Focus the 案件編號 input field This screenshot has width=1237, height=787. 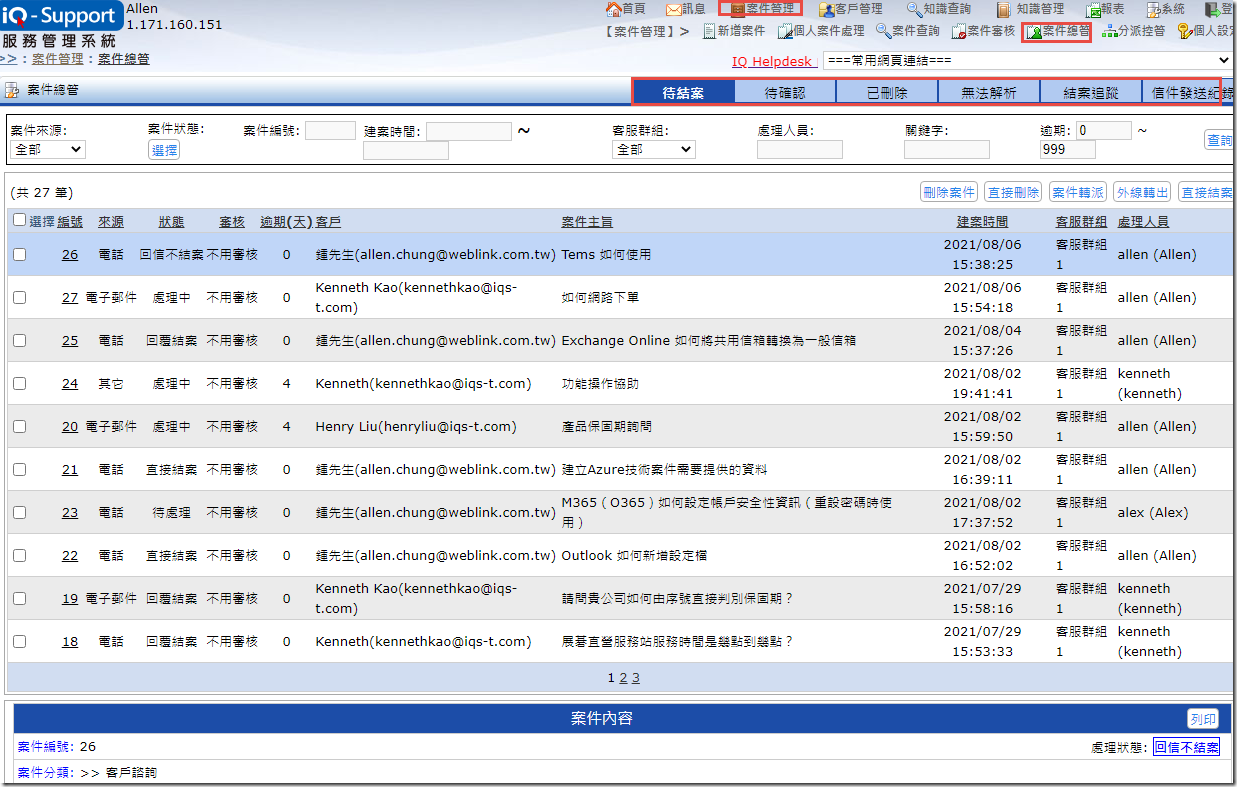(330, 131)
